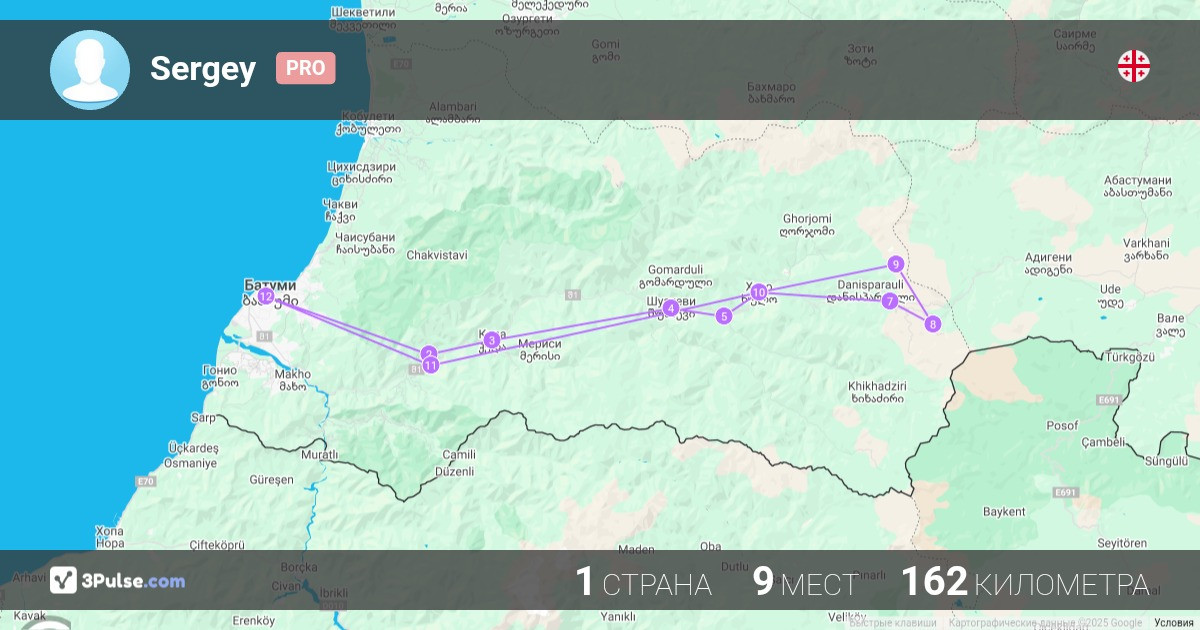This screenshot has height=630, width=1200.
Task: Click the 9 МЕСТ places counter
Action: click(805, 582)
